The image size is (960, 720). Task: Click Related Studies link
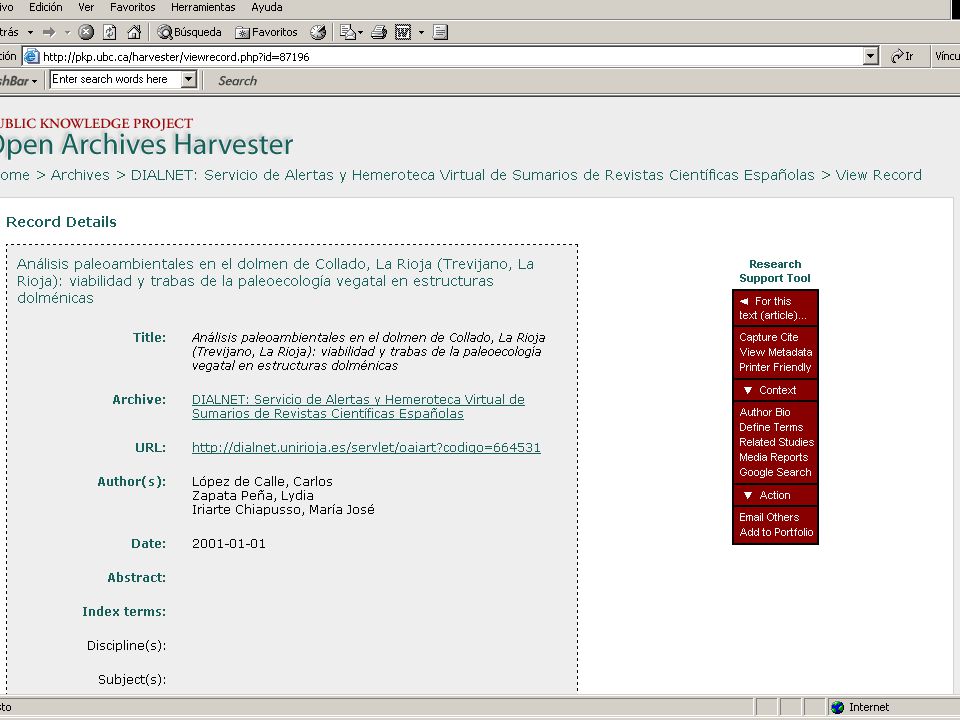pos(776,442)
